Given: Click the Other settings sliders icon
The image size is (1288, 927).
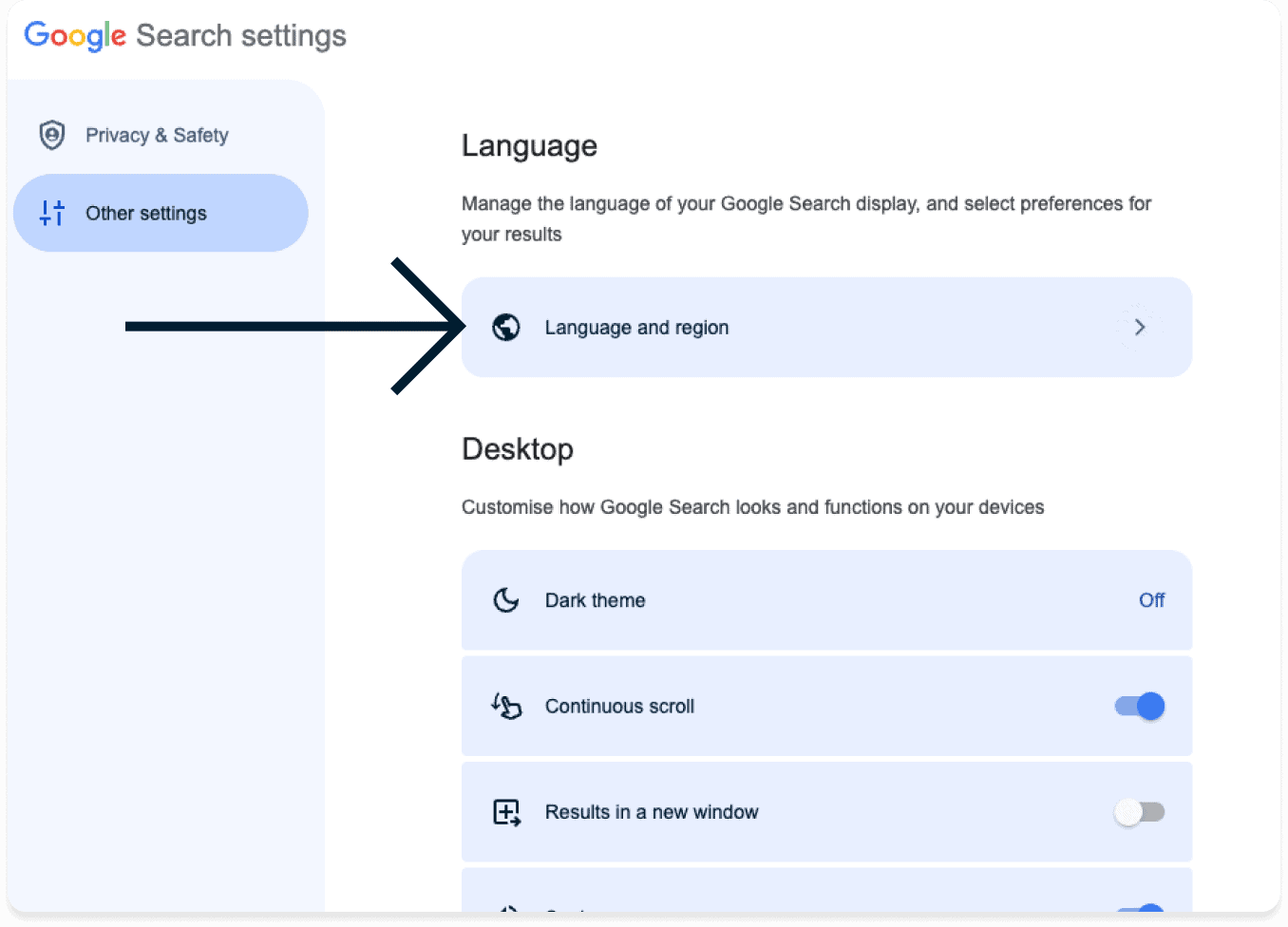Looking at the screenshot, I should tap(52, 213).
